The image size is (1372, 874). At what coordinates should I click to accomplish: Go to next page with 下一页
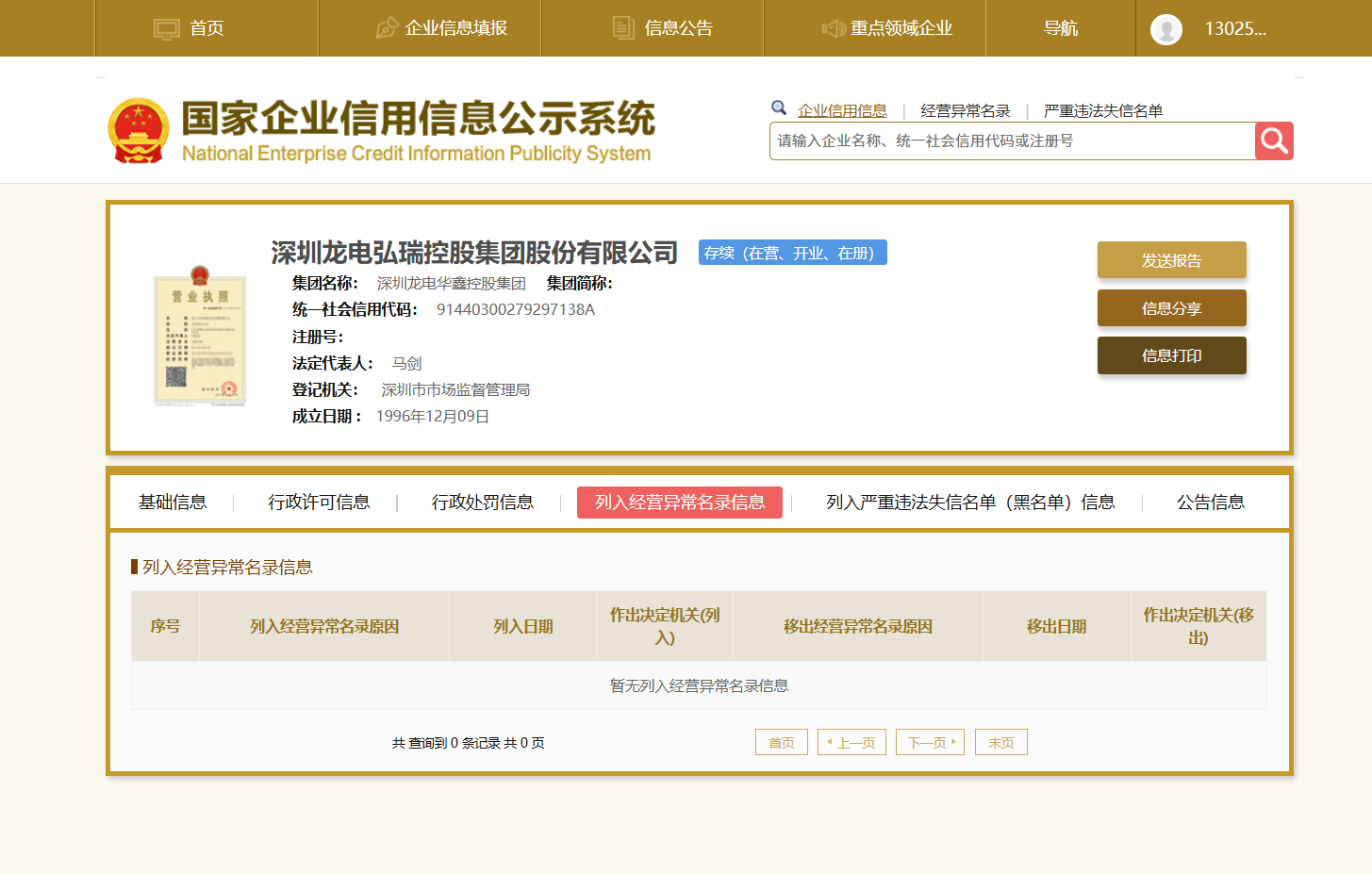tap(930, 743)
